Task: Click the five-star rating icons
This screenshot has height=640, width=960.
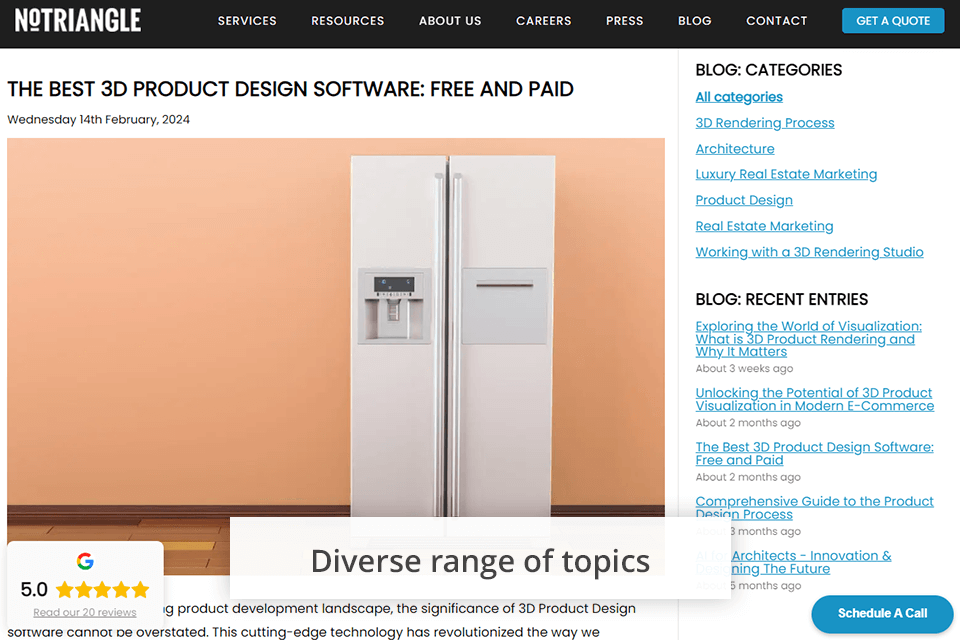Action: tap(102, 590)
